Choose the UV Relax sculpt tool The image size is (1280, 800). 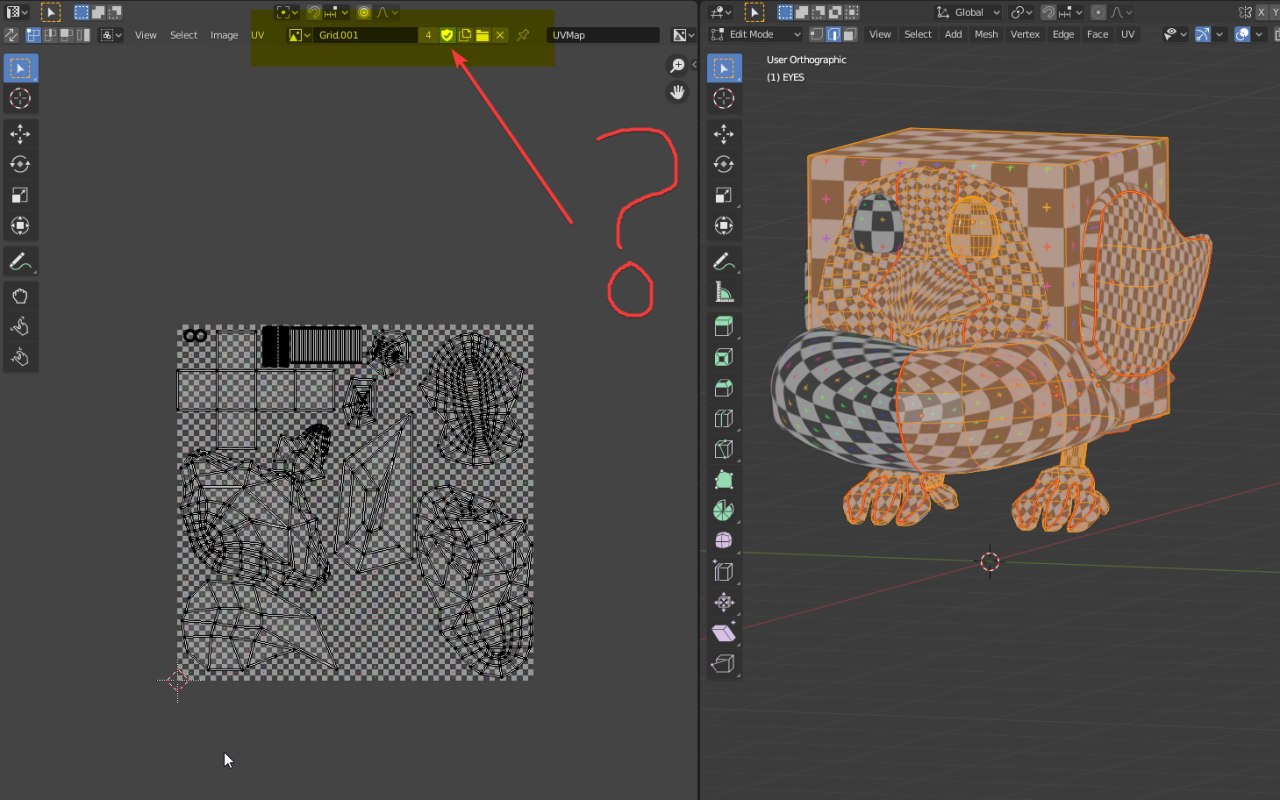click(20, 327)
